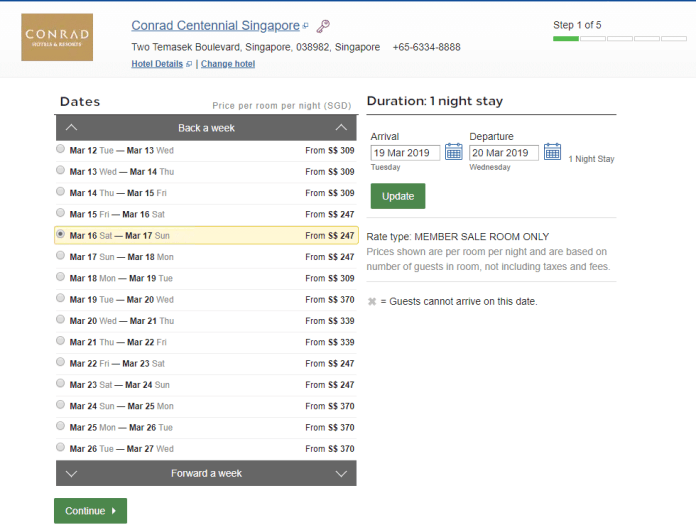696x530 pixels.
Task: Select the Mar 26 Tue – Mar 27 Wed radio button
Action: click(x=60, y=447)
